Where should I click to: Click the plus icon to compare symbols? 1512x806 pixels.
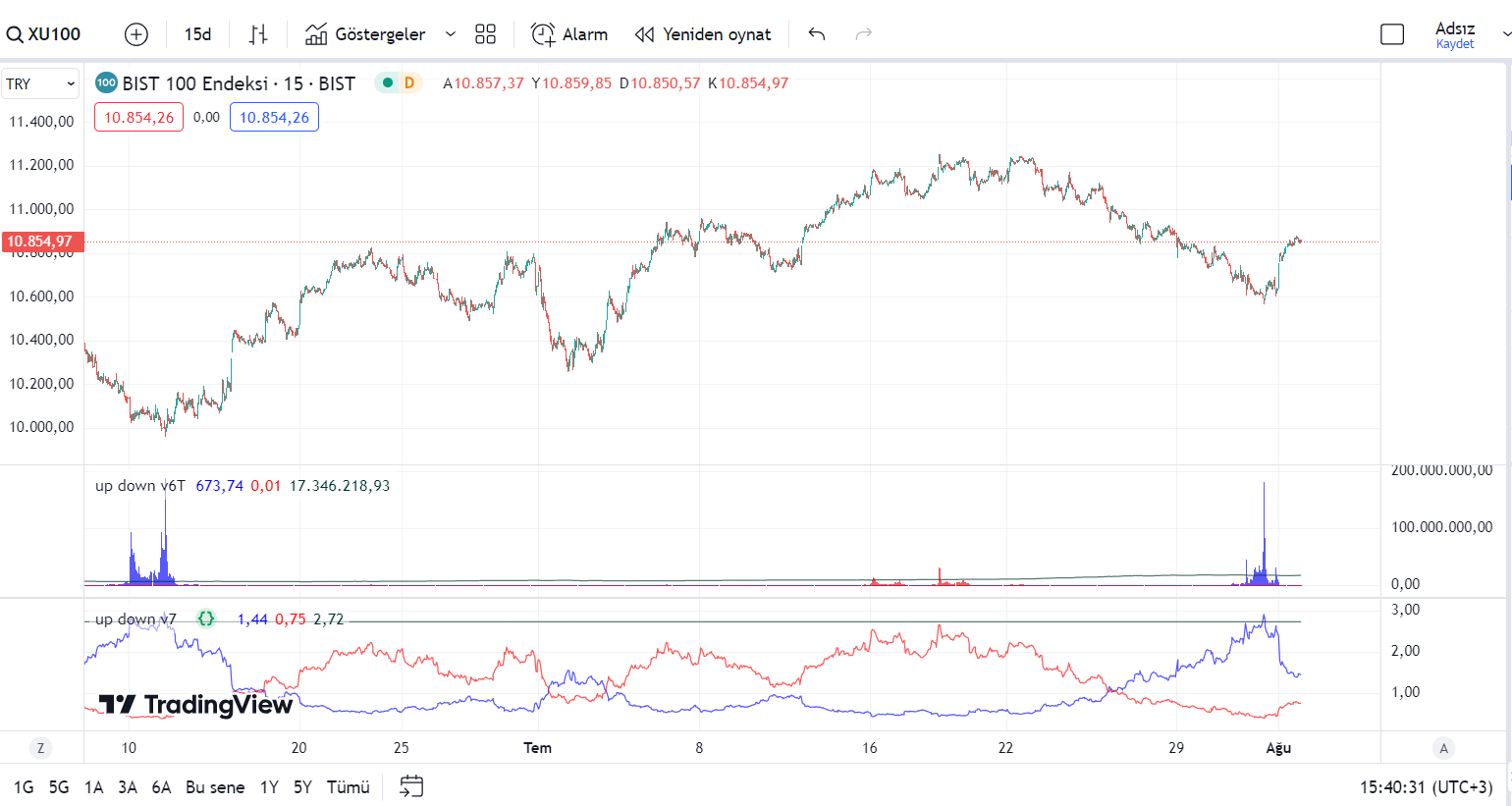(x=136, y=34)
